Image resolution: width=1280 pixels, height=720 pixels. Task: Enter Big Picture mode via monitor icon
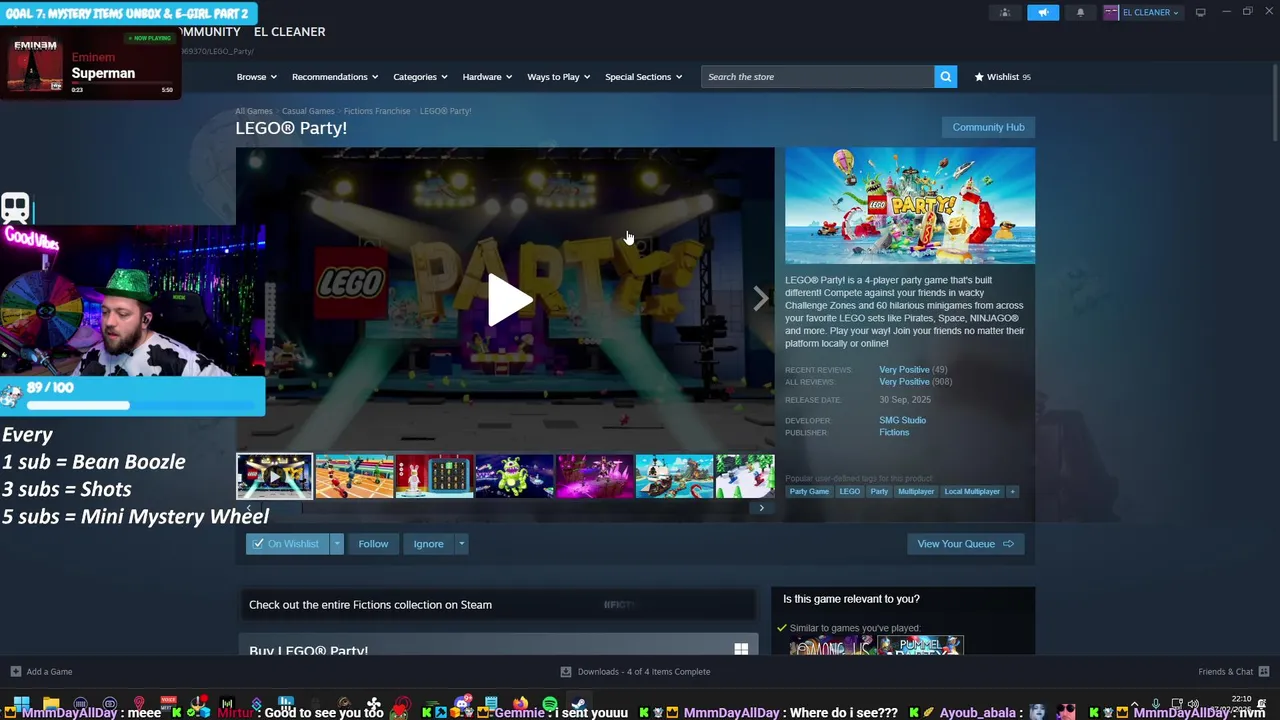click(x=1200, y=12)
